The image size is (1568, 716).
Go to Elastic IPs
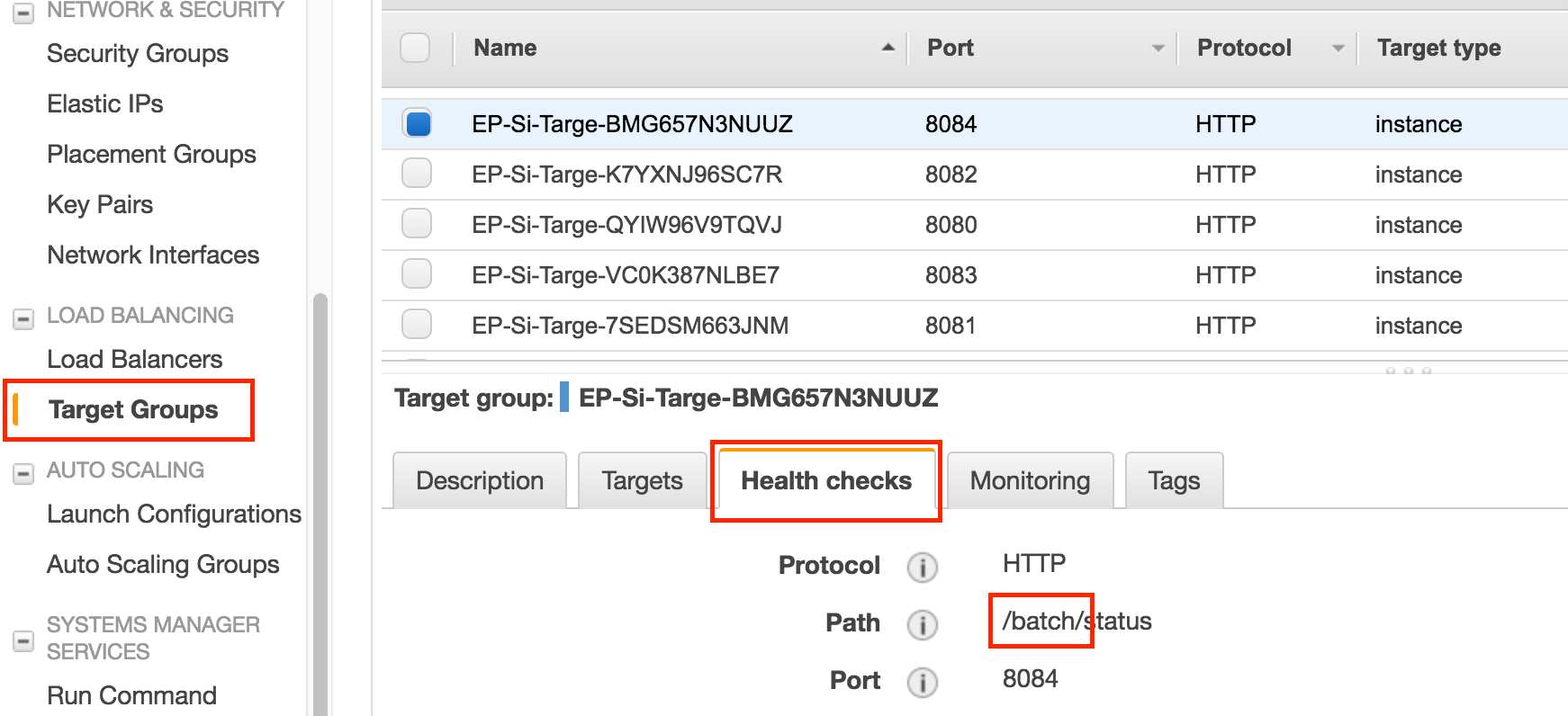[x=105, y=104]
